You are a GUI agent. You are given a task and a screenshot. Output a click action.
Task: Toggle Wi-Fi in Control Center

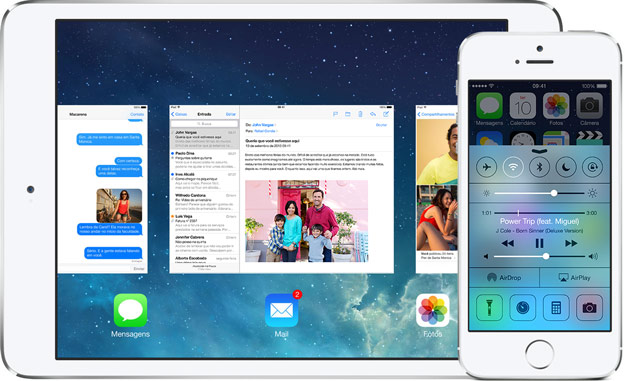point(513,167)
